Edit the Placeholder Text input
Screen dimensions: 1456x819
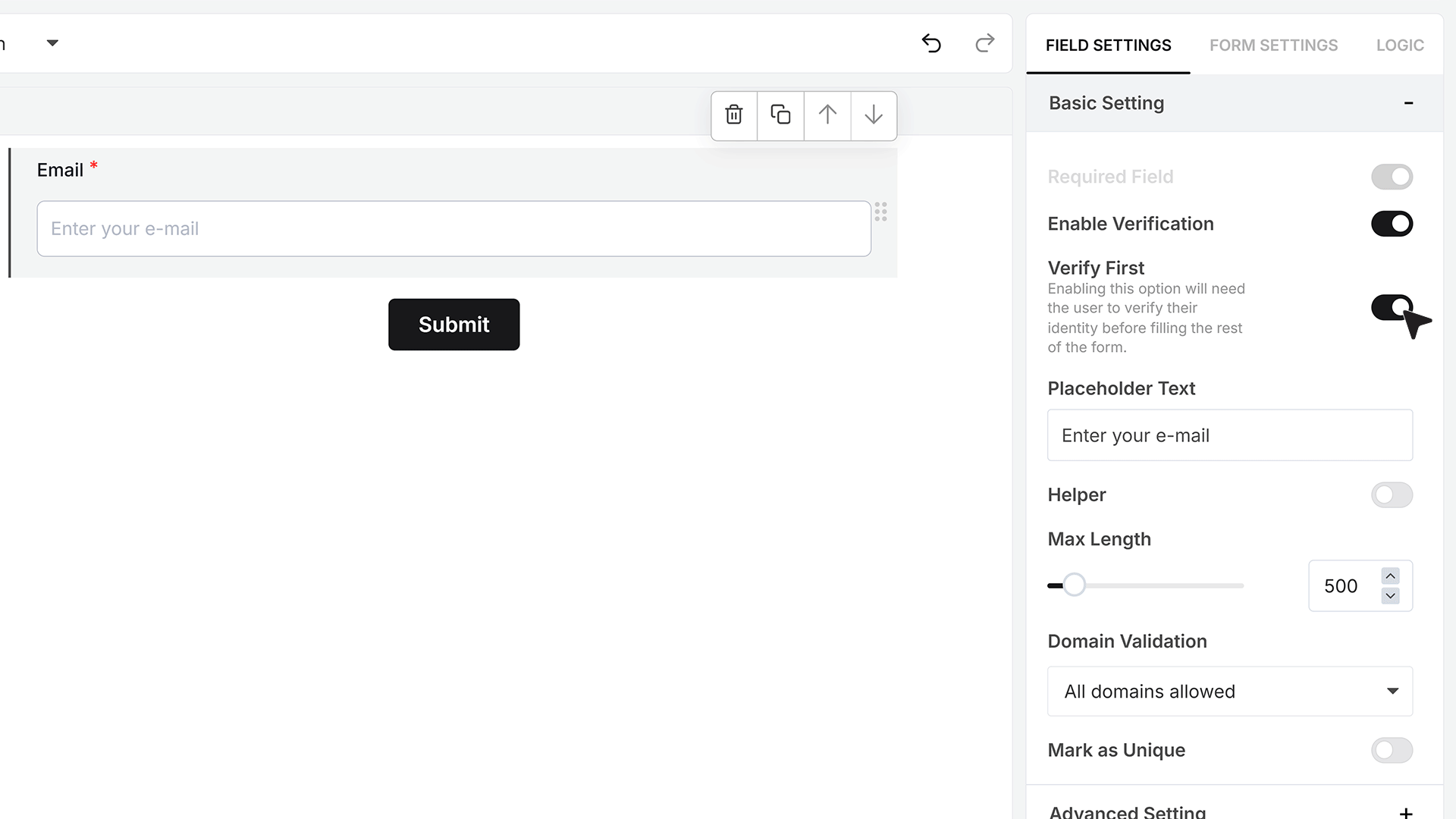tap(1229, 435)
